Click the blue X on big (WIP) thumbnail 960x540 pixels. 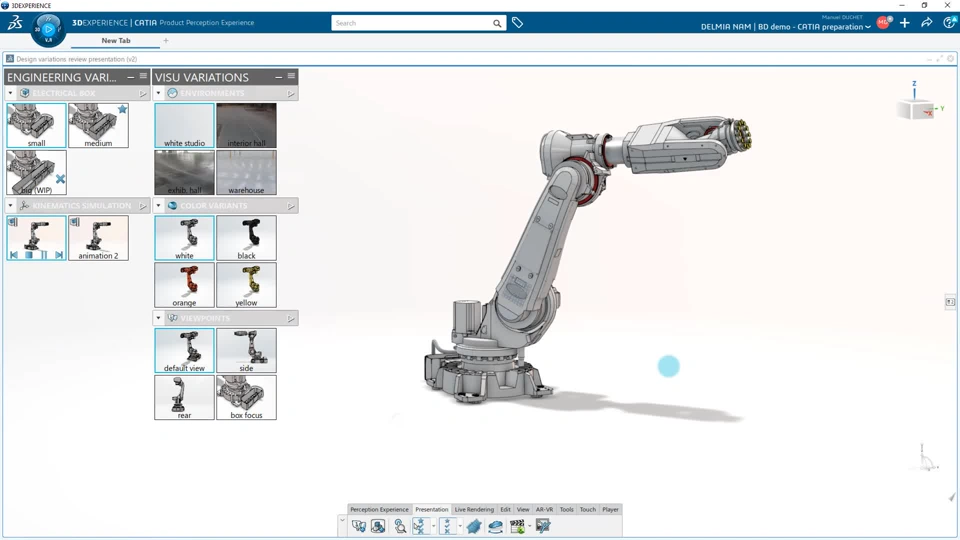tap(60, 179)
